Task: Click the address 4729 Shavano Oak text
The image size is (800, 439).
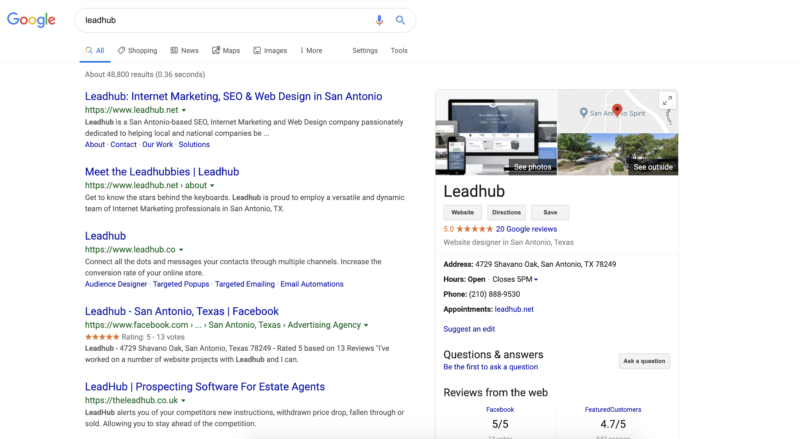Action: click(546, 264)
